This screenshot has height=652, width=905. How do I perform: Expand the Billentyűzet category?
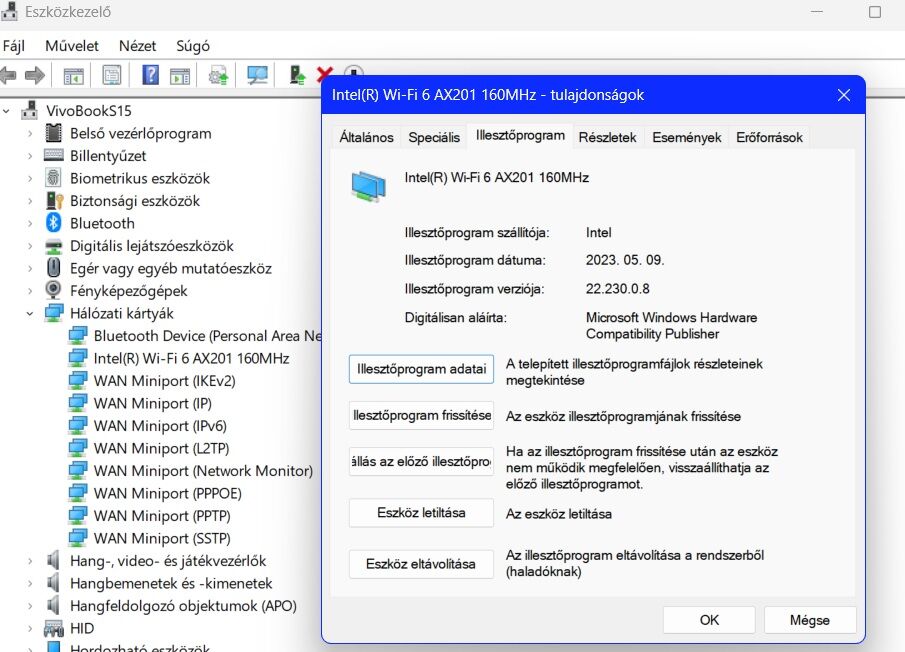[30, 156]
